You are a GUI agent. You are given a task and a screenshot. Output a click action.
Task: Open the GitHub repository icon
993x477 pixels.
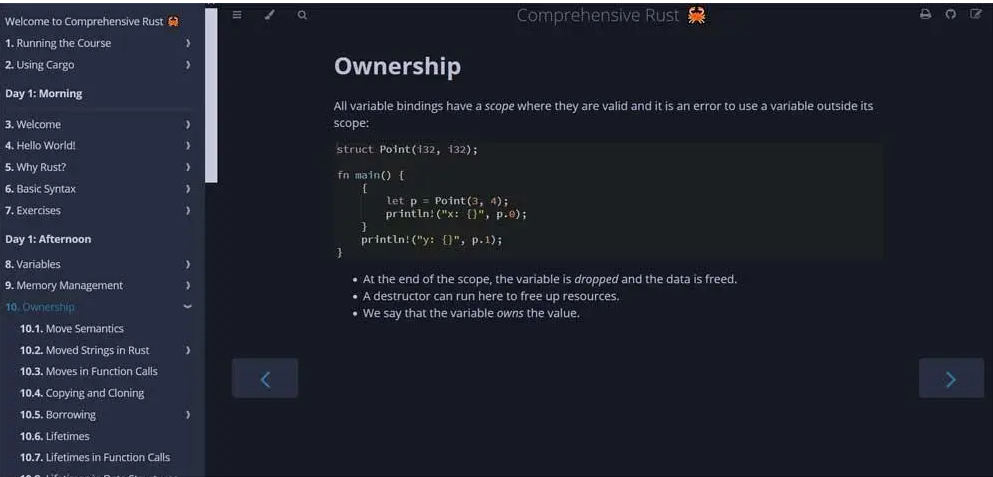(951, 15)
